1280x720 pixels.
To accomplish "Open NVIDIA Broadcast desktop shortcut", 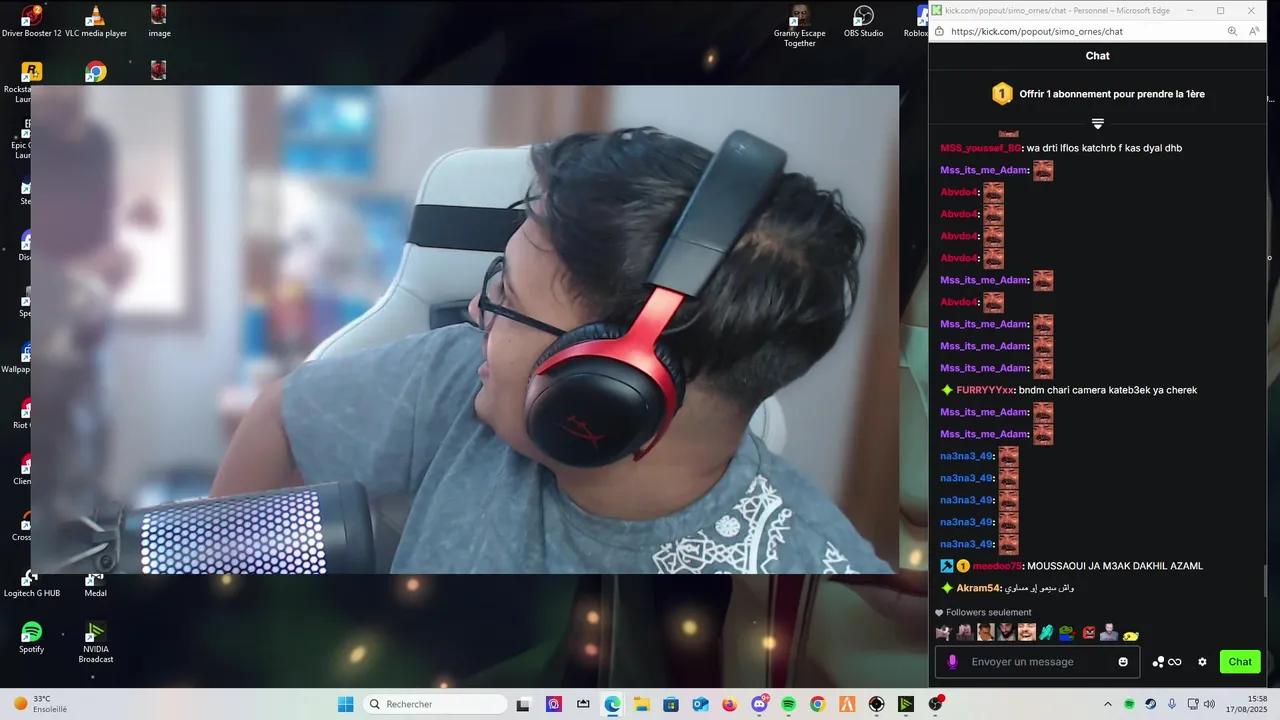I will (96, 640).
